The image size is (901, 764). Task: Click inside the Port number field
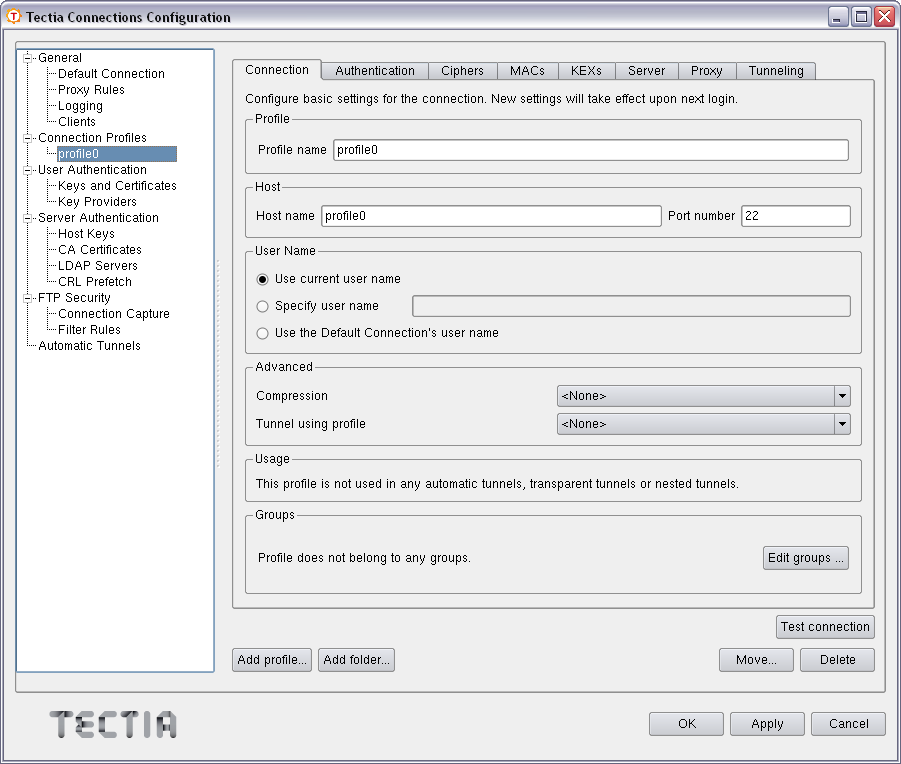point(796,215)
